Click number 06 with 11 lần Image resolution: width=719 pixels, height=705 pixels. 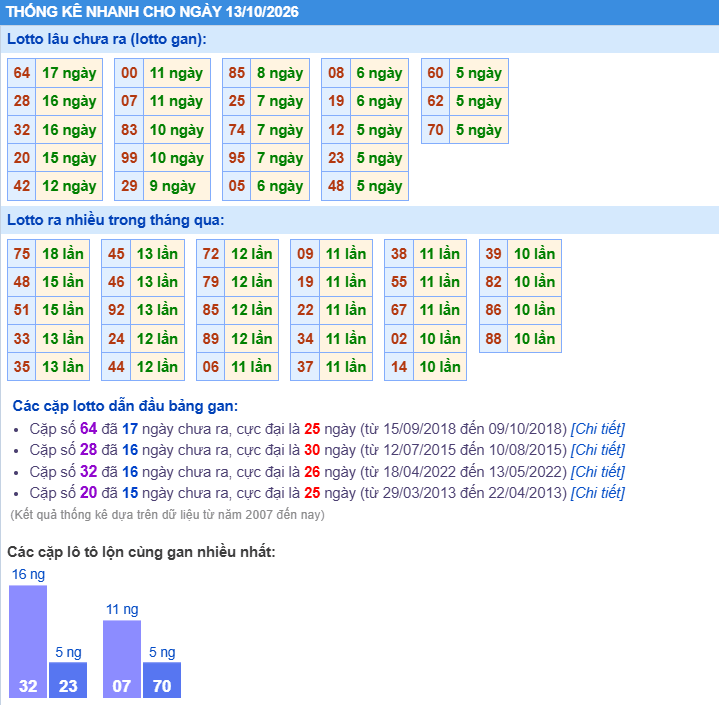tap(211, 366)
